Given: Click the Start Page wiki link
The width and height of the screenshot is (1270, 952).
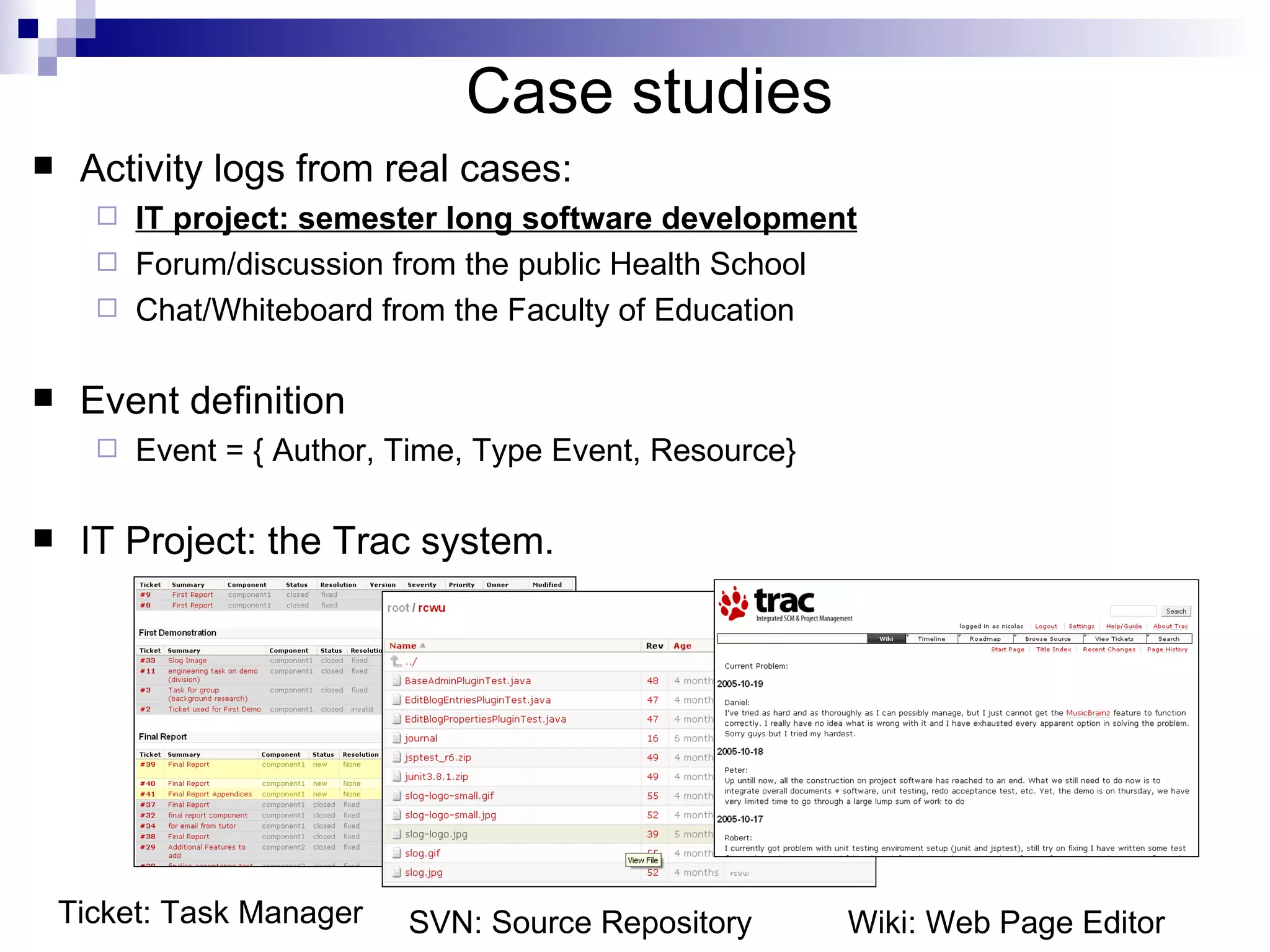Looking at the screenshot, I should (x=1008, y=650).
